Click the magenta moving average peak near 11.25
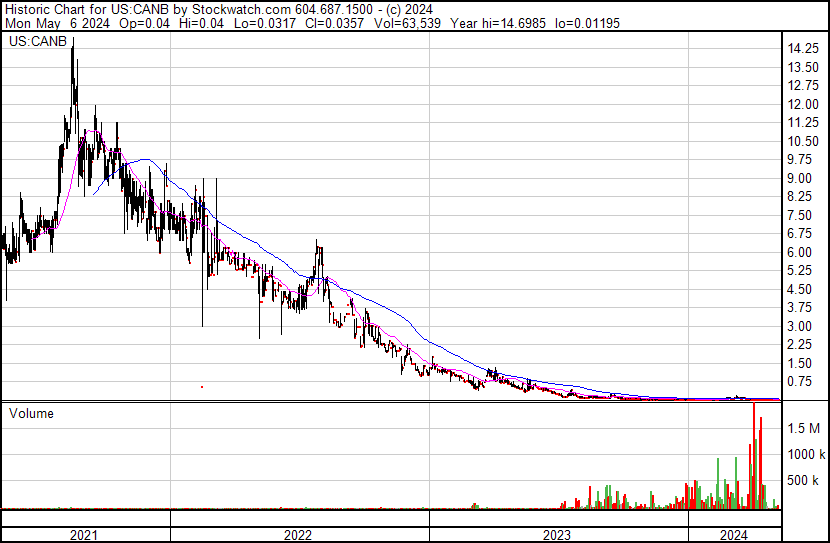This screenshot has height=543, width=830. pyautogui.click(x=92, y=131)
